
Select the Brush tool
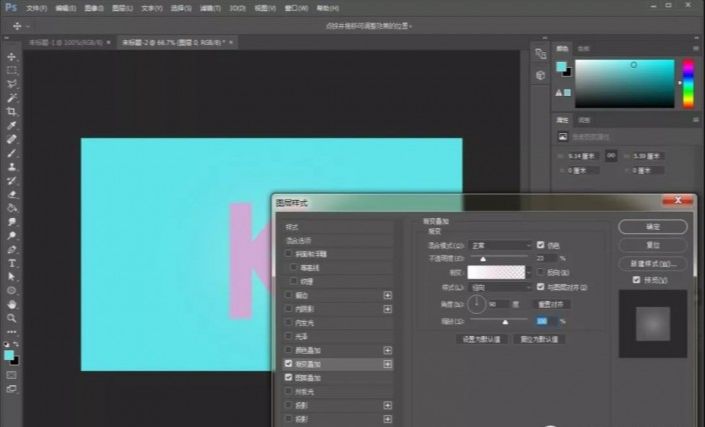(x=12, y=153)
